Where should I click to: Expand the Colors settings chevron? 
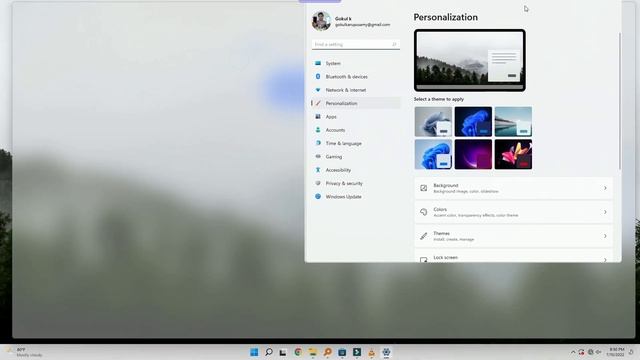click(x=605, y=212)
